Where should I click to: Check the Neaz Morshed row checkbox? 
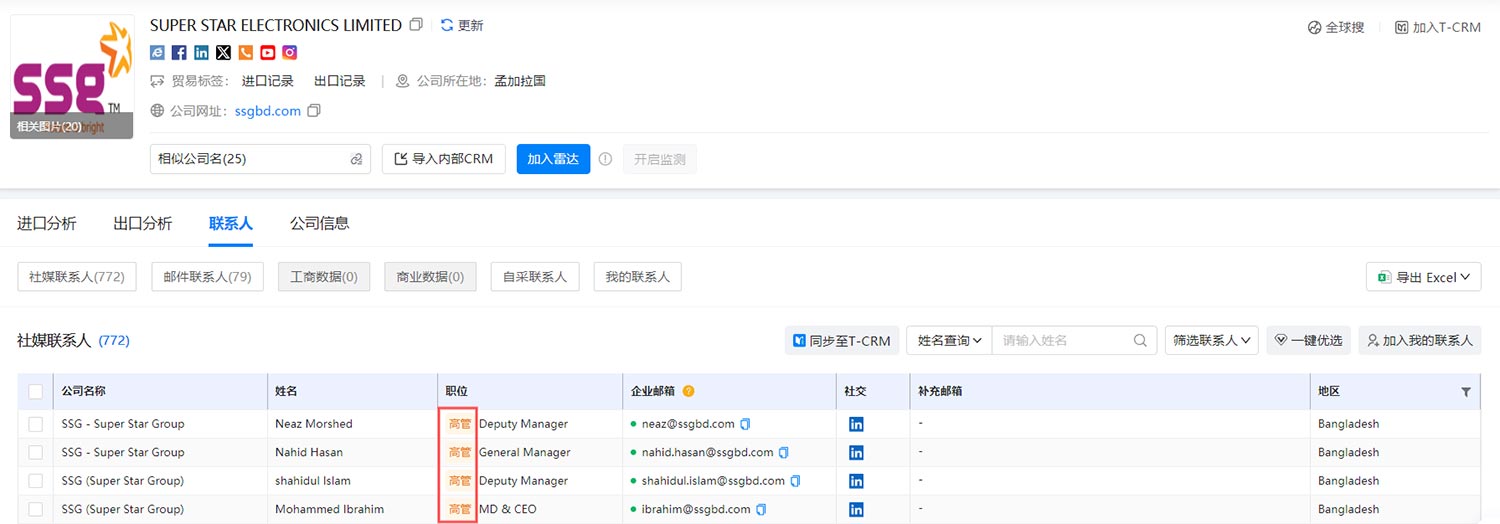pyautogui.click(x=36, y=424)
